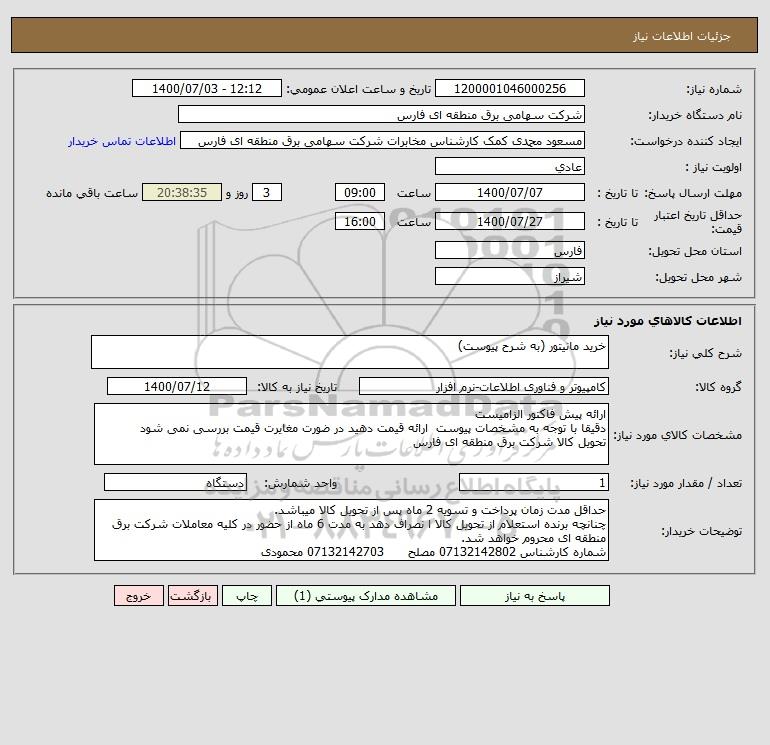The height and width of the screenshot is (745, 770).
Task: Click text 'روز و' beside days field
Action: [237, 193]
